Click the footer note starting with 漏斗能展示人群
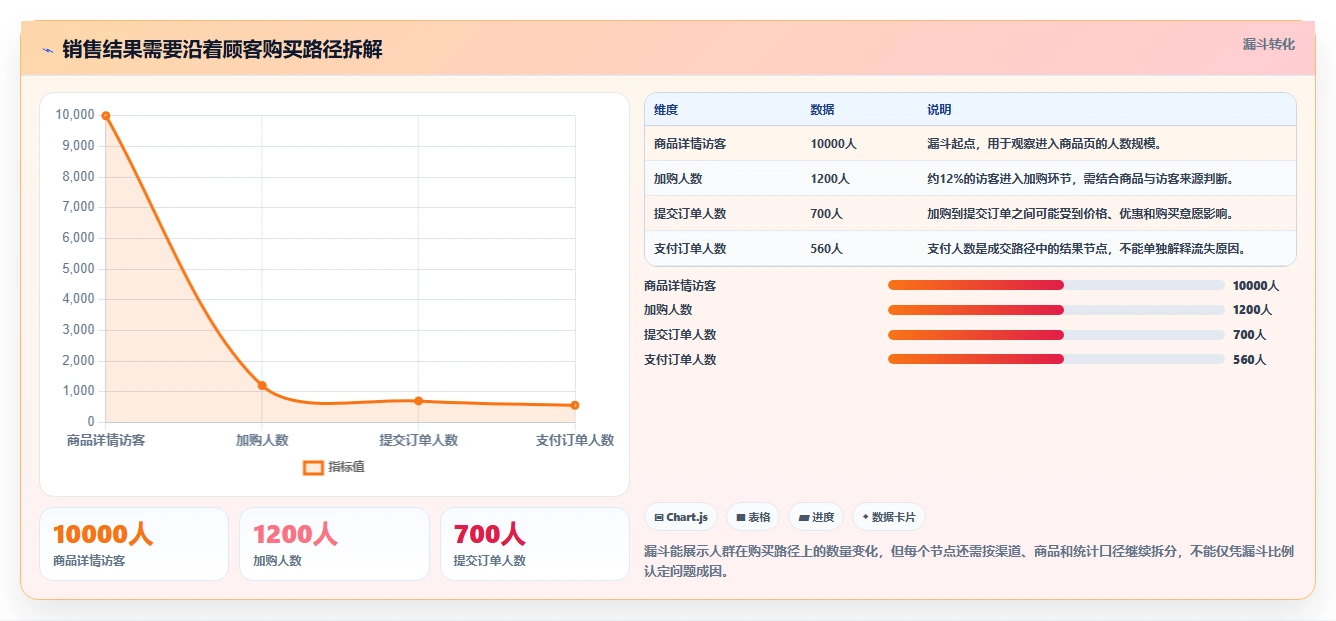 [x=970, y=561]
